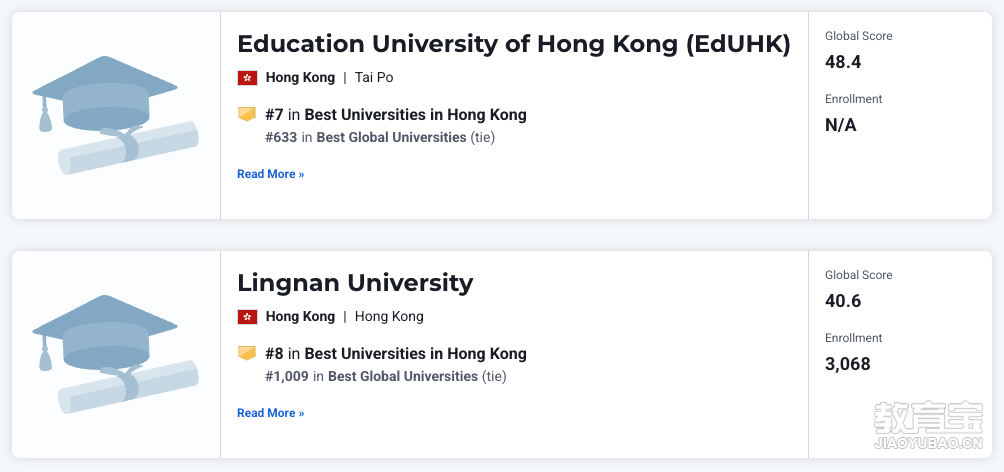The image size is (1004, 472).
Task: Open #1,009 in Best Global Universities ranking
Action: 385,377
